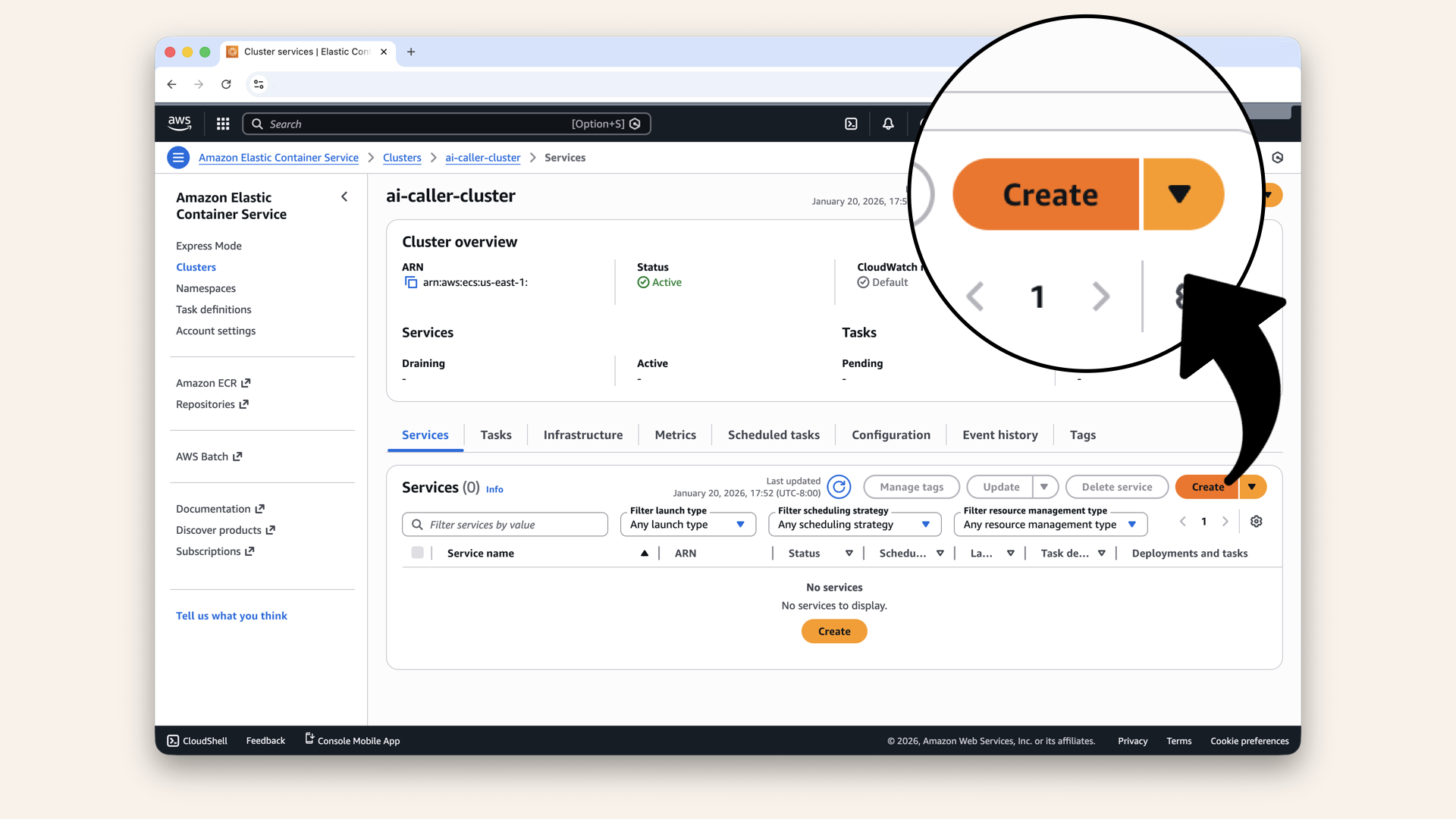Copy the cluster ARN using the copy icon
The width and height of the screenshot is (1456, 819).
click(411, 281)
